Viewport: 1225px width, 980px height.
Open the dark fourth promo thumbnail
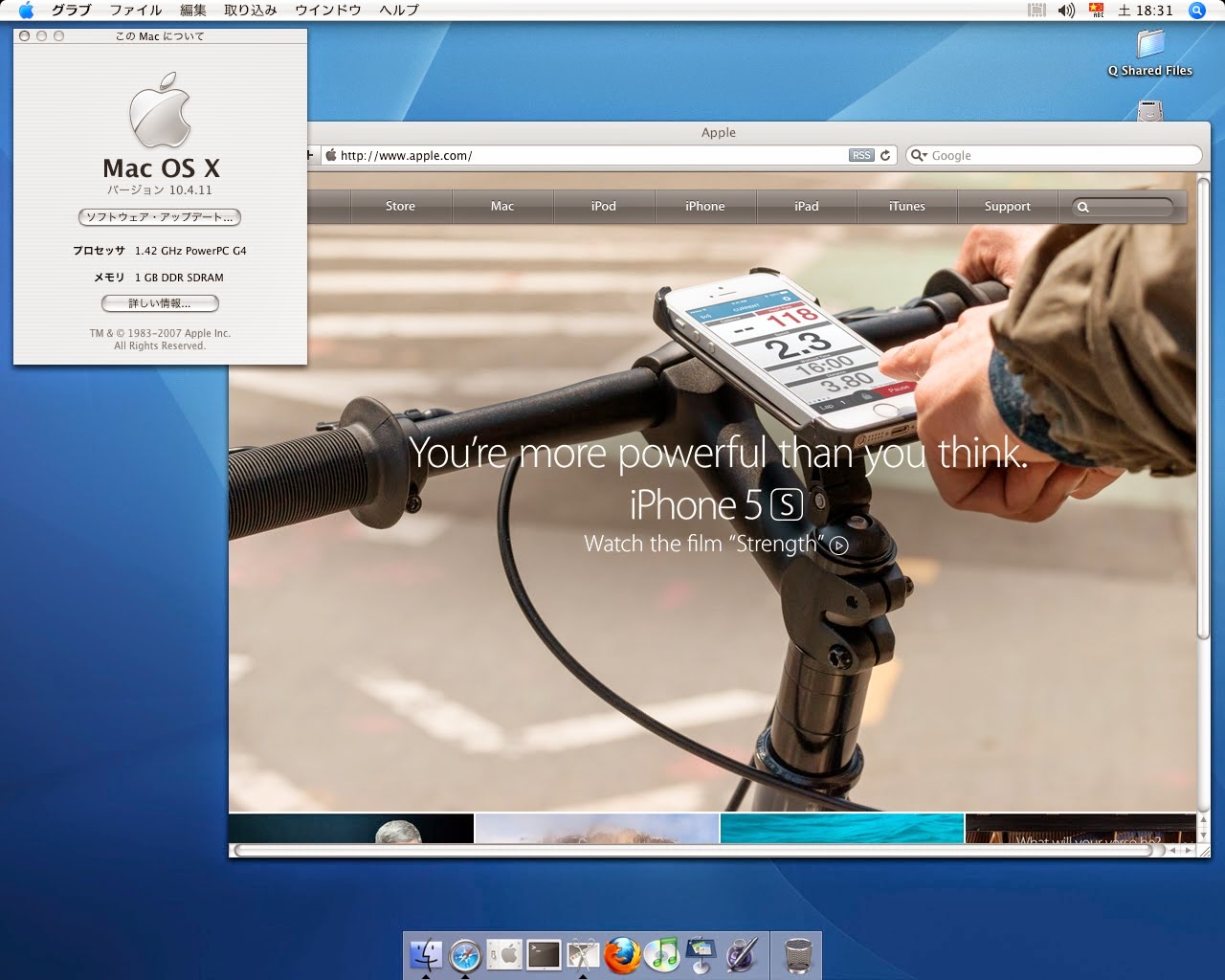pos(1080,828)
